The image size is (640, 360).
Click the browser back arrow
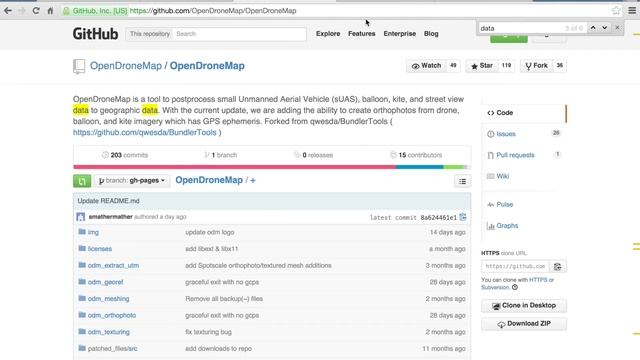[8, 11]
